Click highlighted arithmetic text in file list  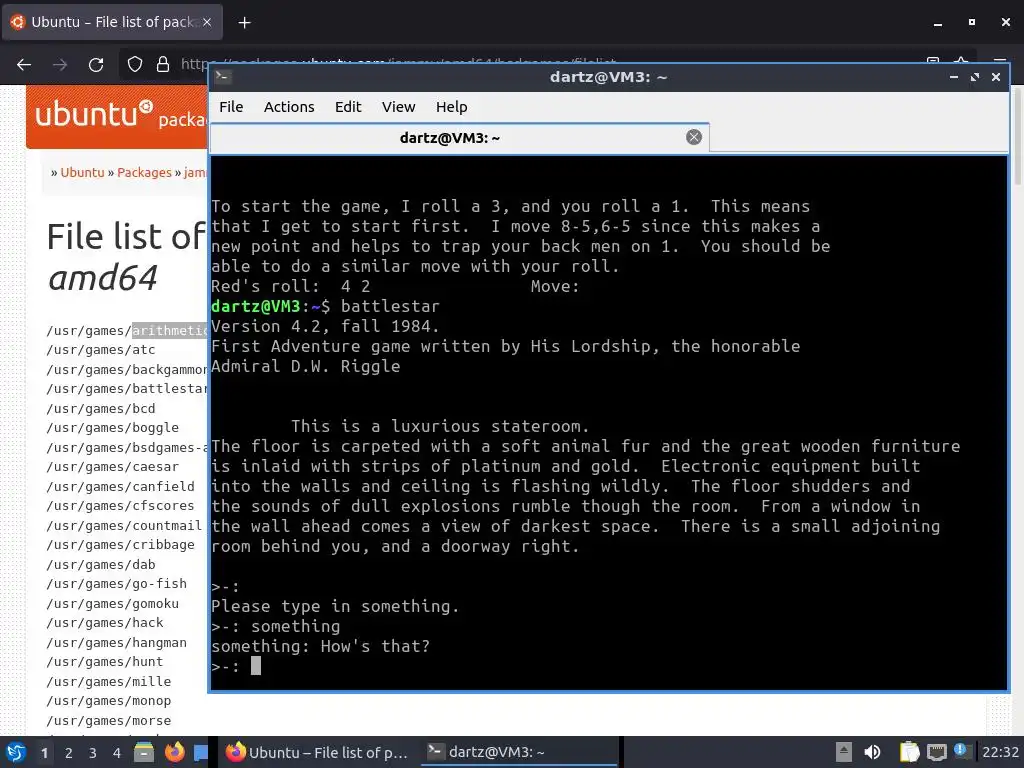[170, 330]
